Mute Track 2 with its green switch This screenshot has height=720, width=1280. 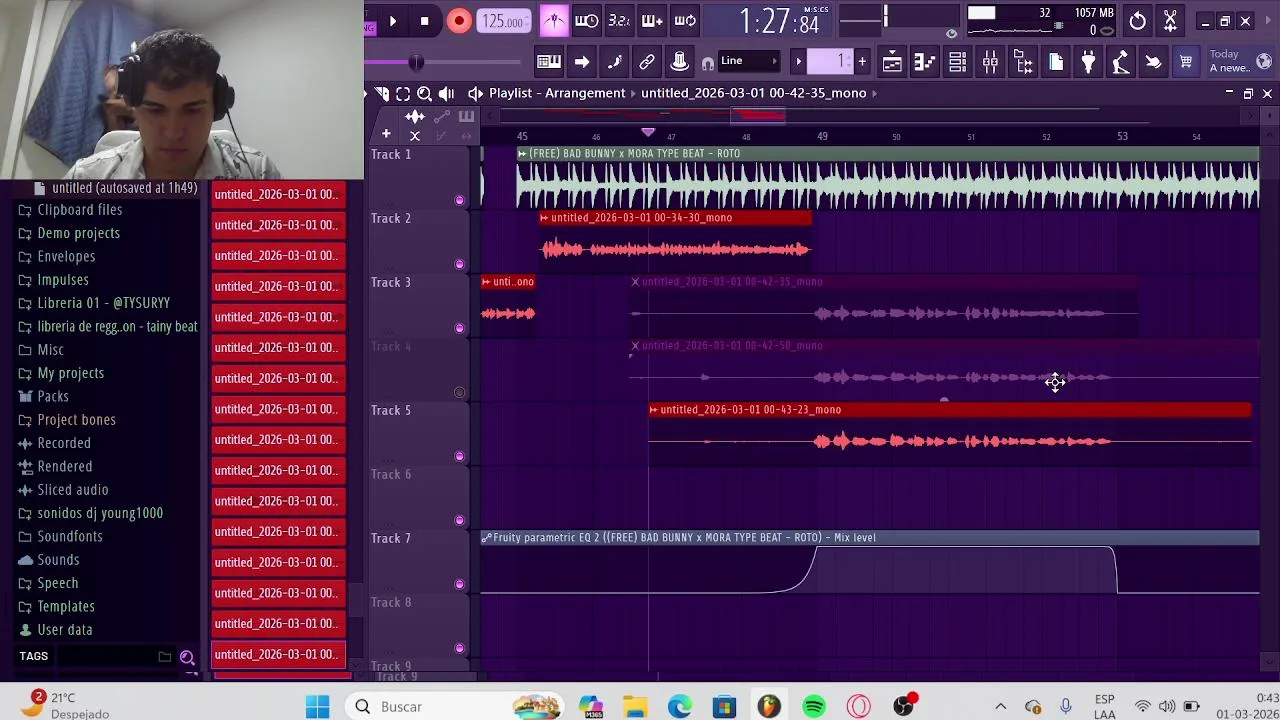pos(459,264)
